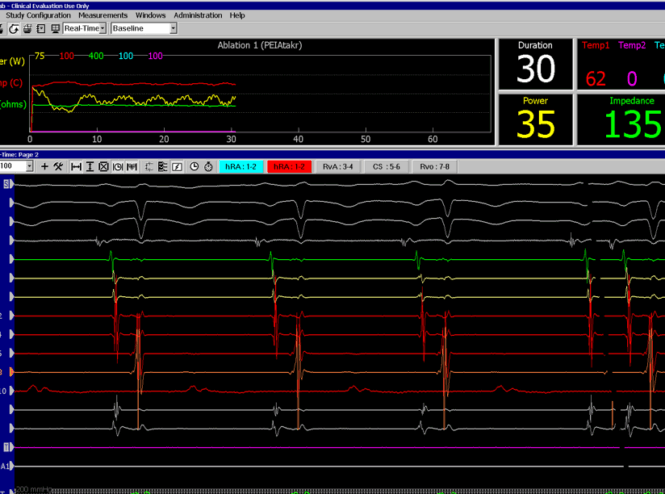This screenshot has height=494, width=665.
Task: Expand the Baseline dropdown
Action: point(172,28)
